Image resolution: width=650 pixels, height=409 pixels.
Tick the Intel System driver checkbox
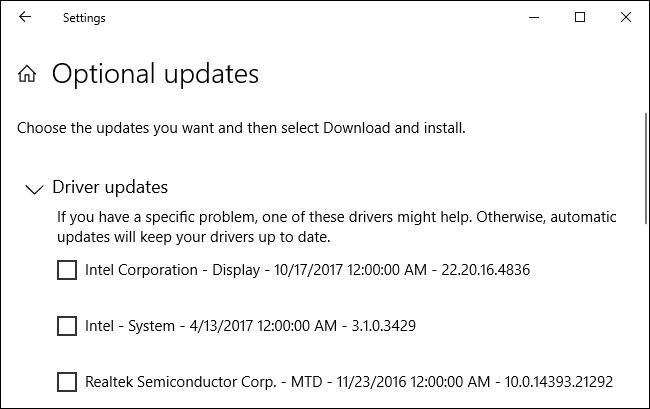(x=67, y=326)
